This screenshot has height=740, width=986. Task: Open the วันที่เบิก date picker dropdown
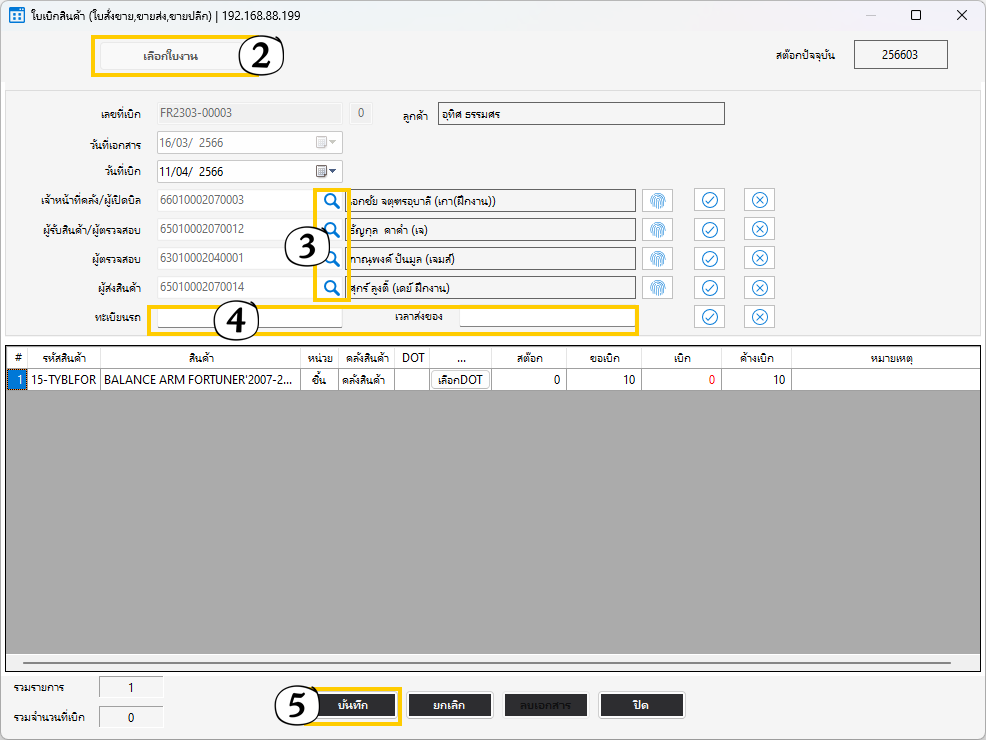(328, 172)
